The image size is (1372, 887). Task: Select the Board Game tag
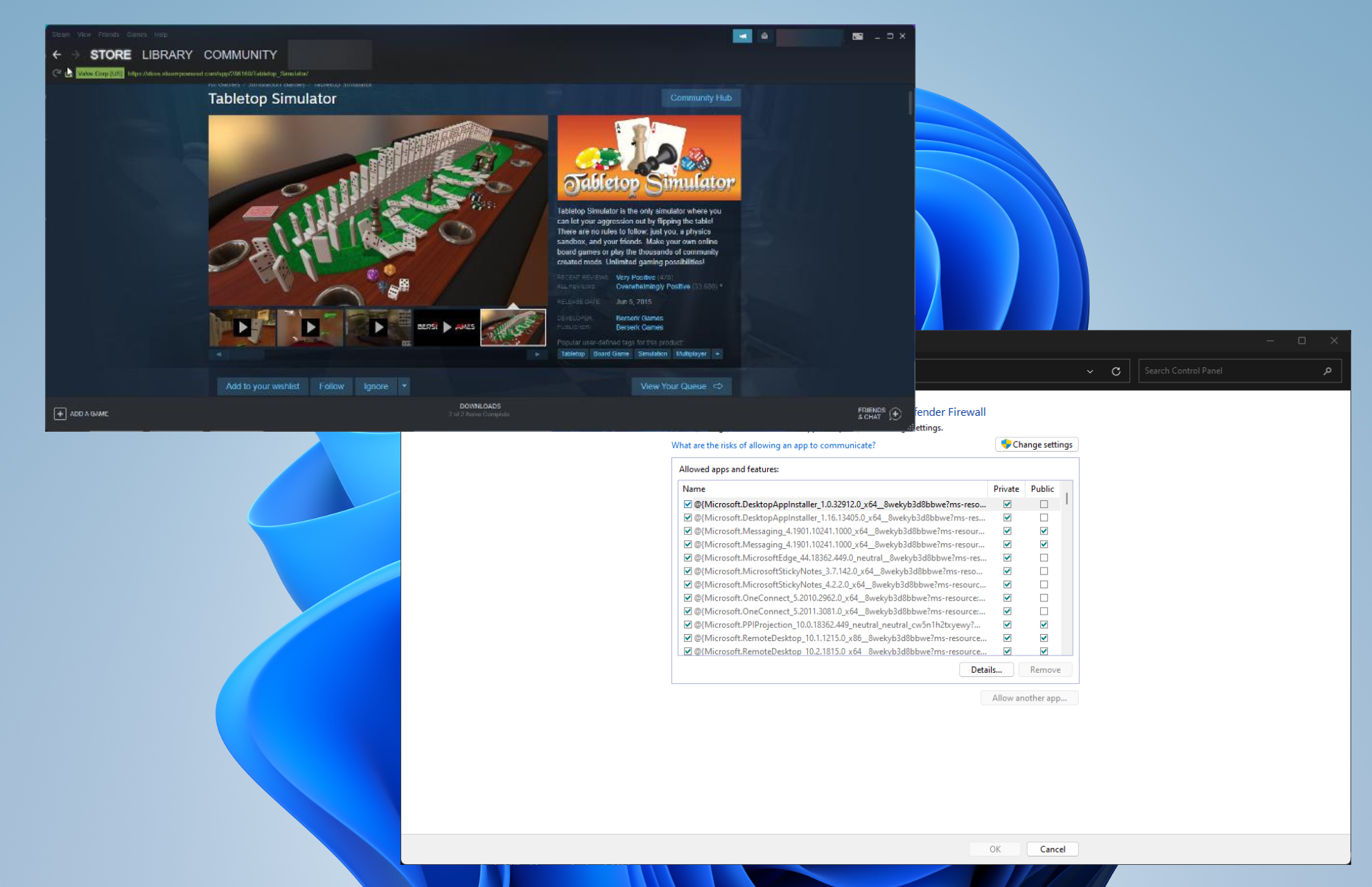[x=611, y=354]
